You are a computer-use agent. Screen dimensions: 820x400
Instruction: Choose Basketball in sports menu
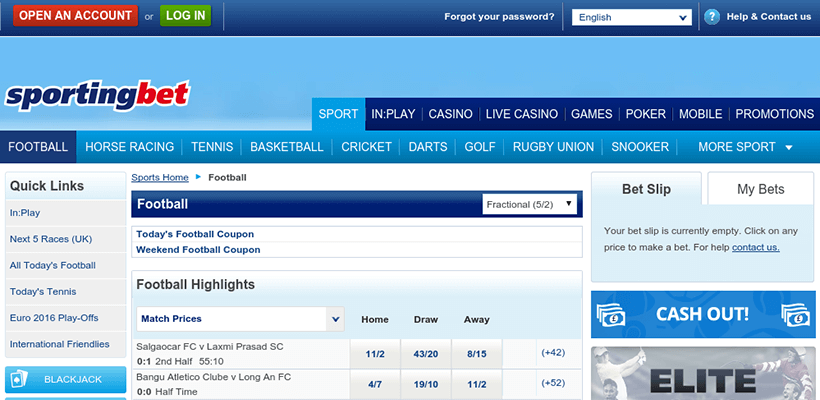(x=287, y=147)
